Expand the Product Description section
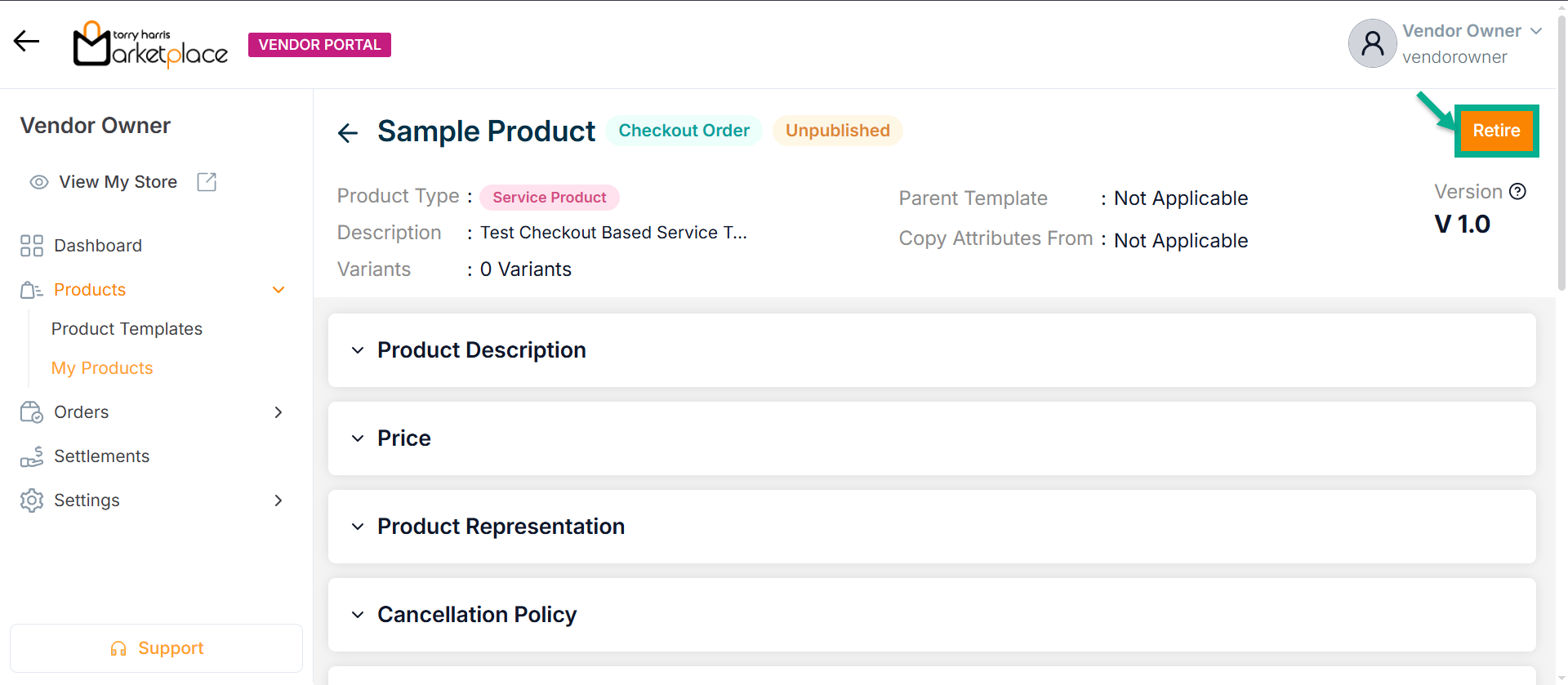This screenshot has width=1568, height=685. pos(358,350)
